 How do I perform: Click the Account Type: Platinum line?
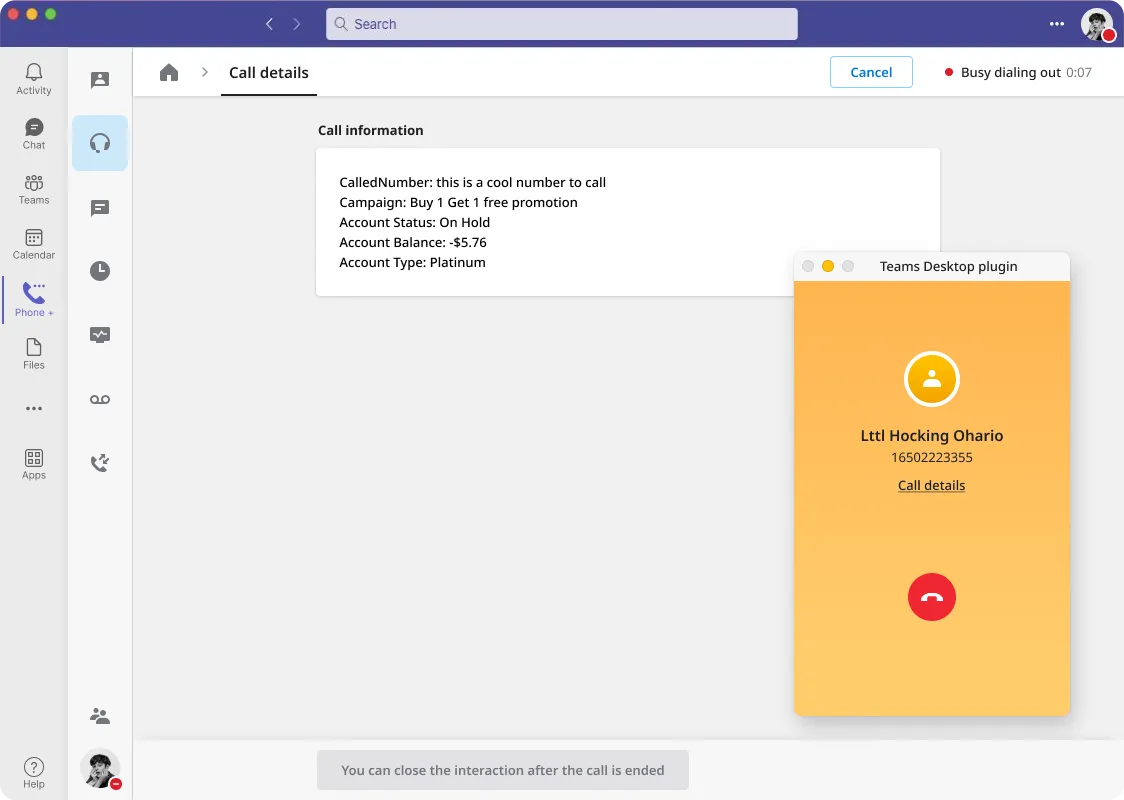tap(412, 262)
